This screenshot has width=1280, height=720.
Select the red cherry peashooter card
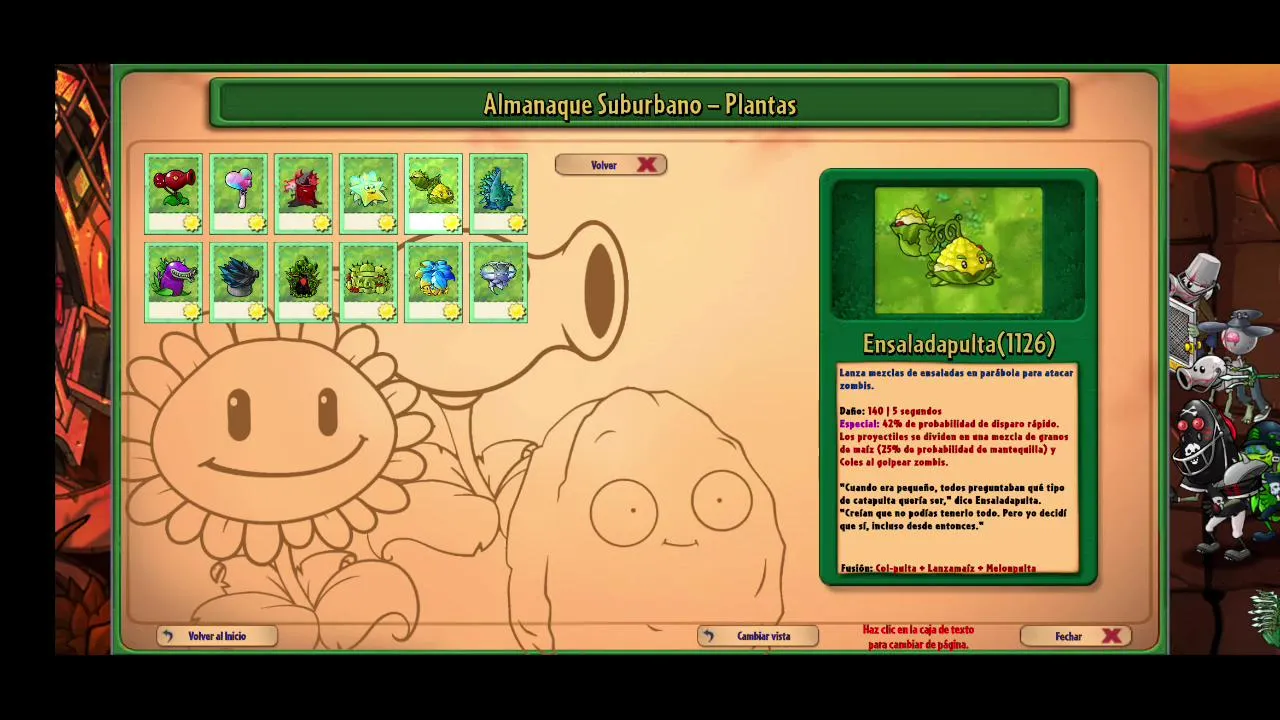click(x=173, y=194)
